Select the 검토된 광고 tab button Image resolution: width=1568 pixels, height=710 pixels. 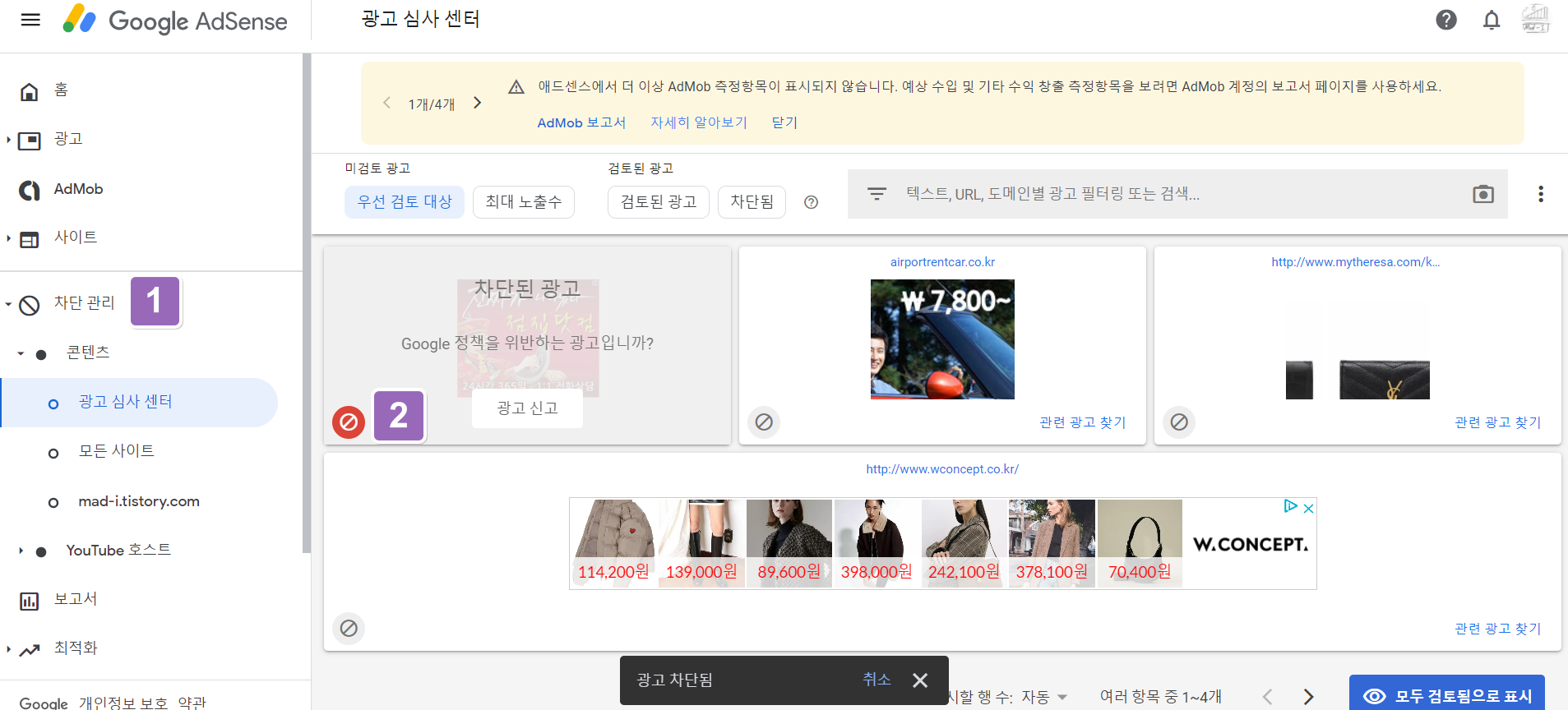pos(659,202)
